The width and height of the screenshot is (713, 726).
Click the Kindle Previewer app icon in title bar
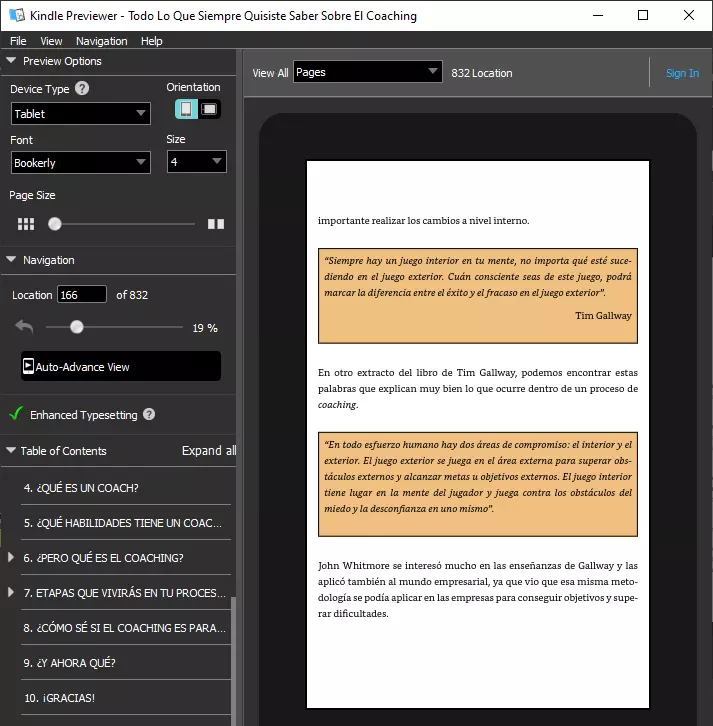pyautogui.click(x=17, y=15)
